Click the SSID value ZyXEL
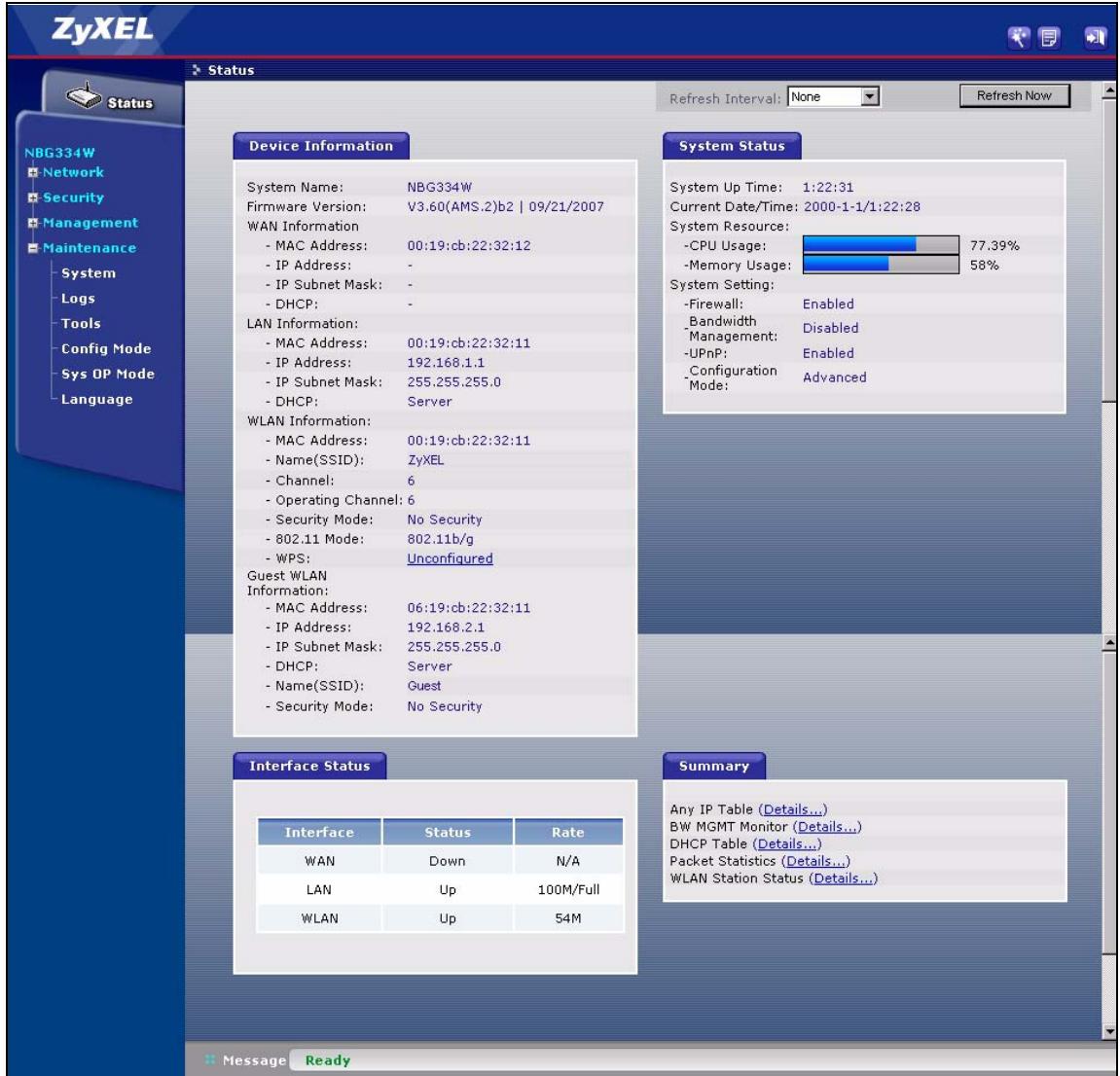This screenshot has height=1076, width=1120. click(425, 460)
